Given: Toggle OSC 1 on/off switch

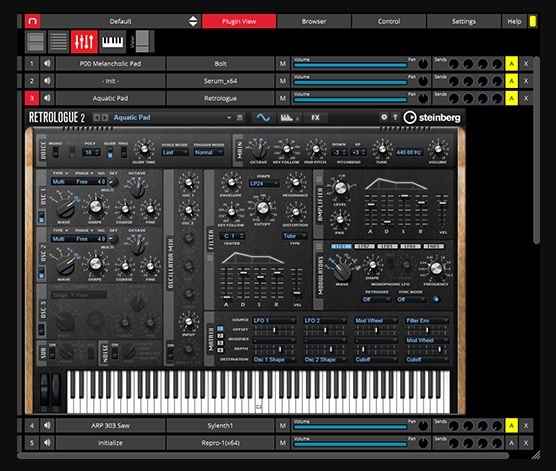Looking at the screenshot, I should tap(41, 217).
